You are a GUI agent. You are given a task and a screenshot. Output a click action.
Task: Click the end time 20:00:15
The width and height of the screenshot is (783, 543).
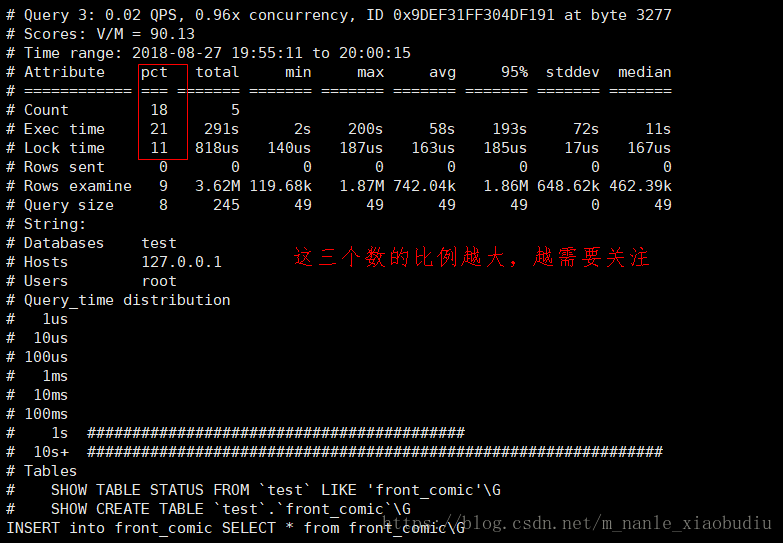coord(375,53)
